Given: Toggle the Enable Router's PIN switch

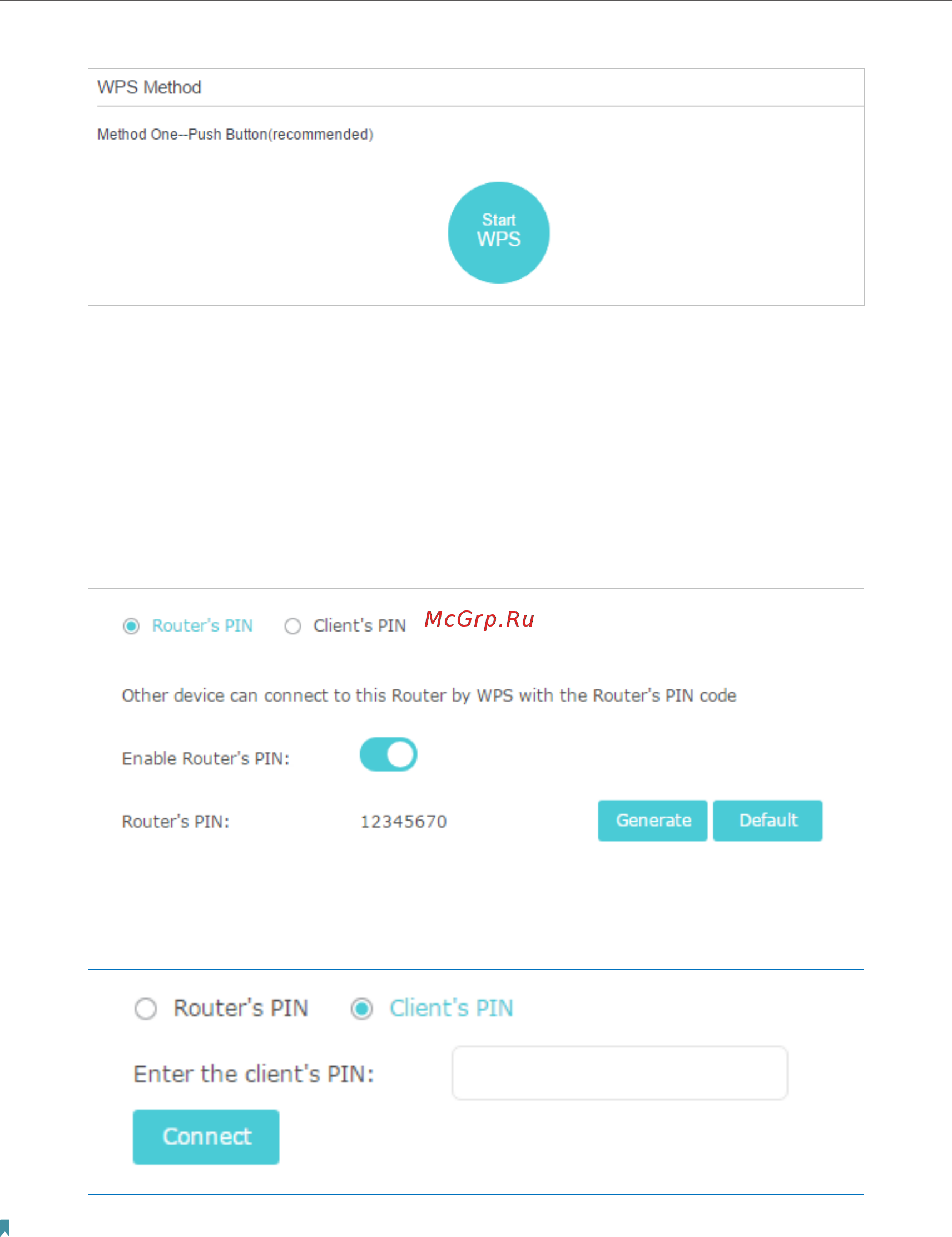Looking at the screenshot, I should coord(388,754).
